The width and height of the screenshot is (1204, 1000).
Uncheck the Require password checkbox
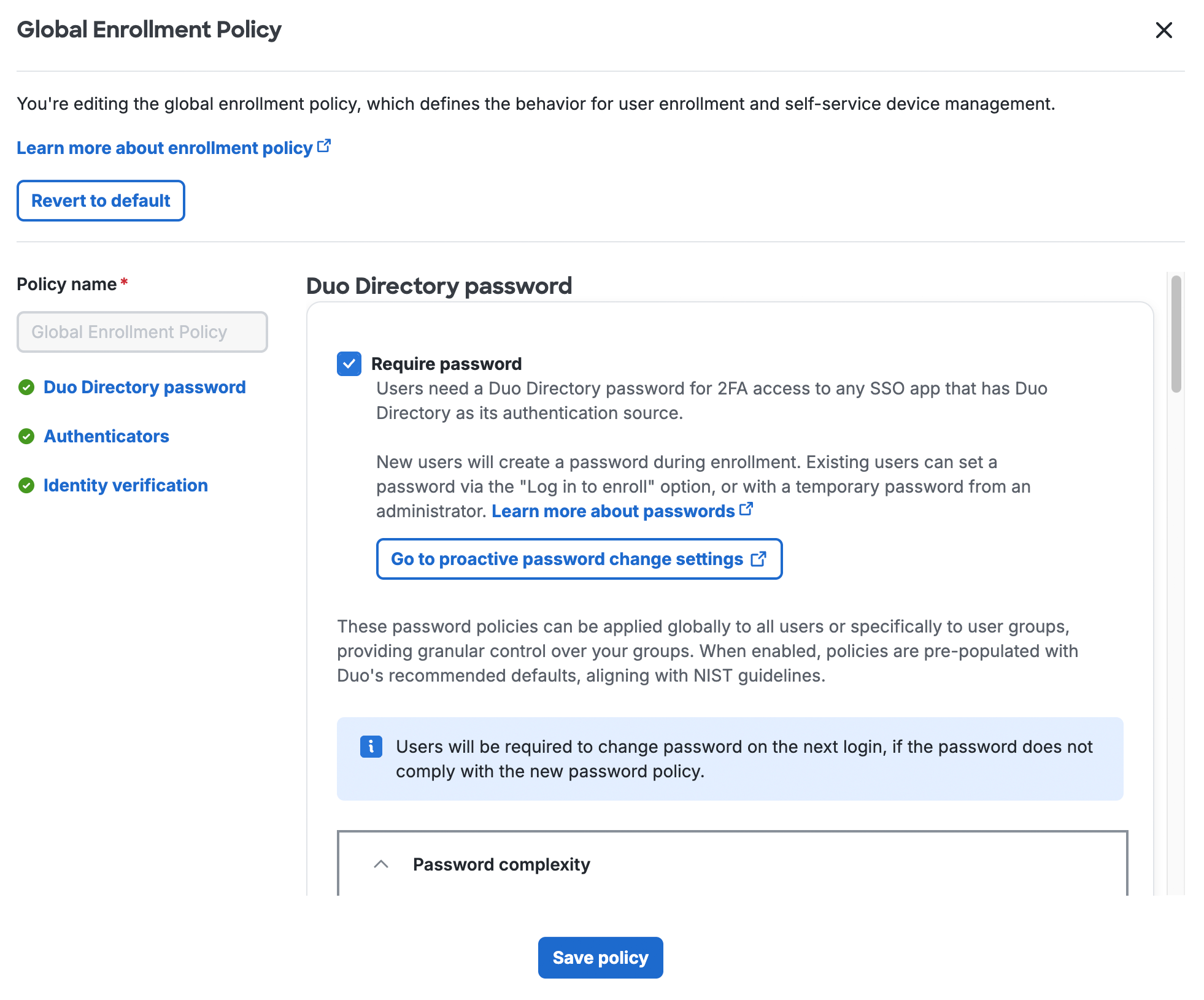click(x=349, y=363)
